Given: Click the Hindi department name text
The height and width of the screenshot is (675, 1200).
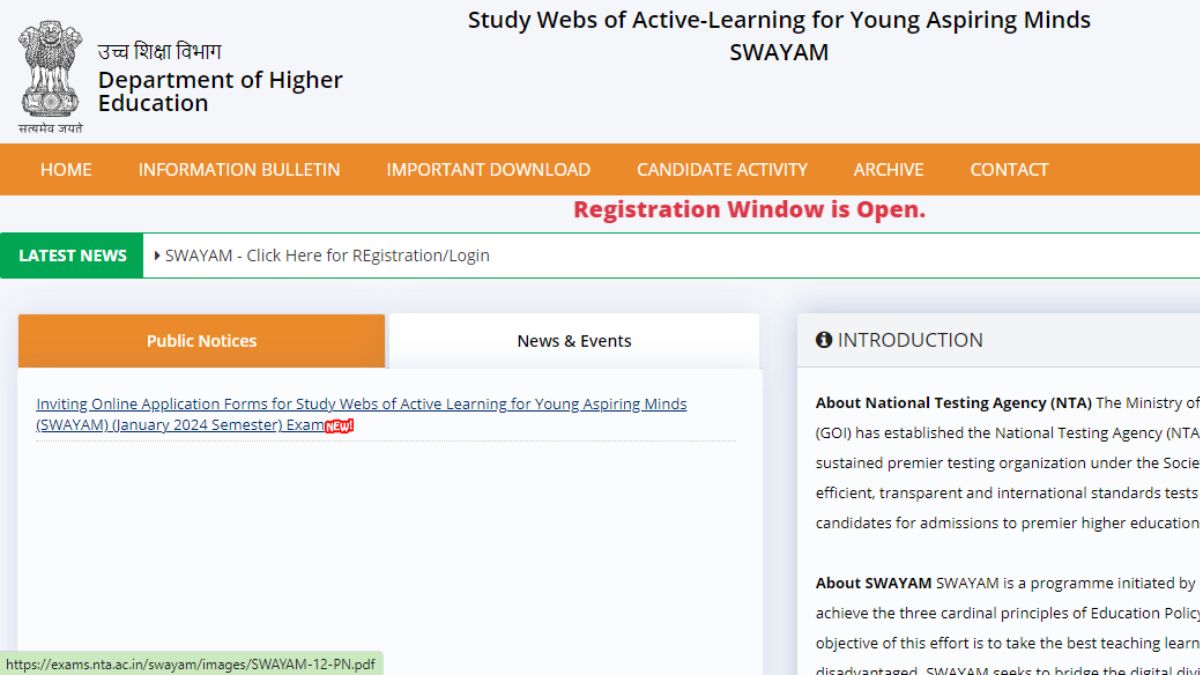Looking at the screenshot, I should coord(159,52).
